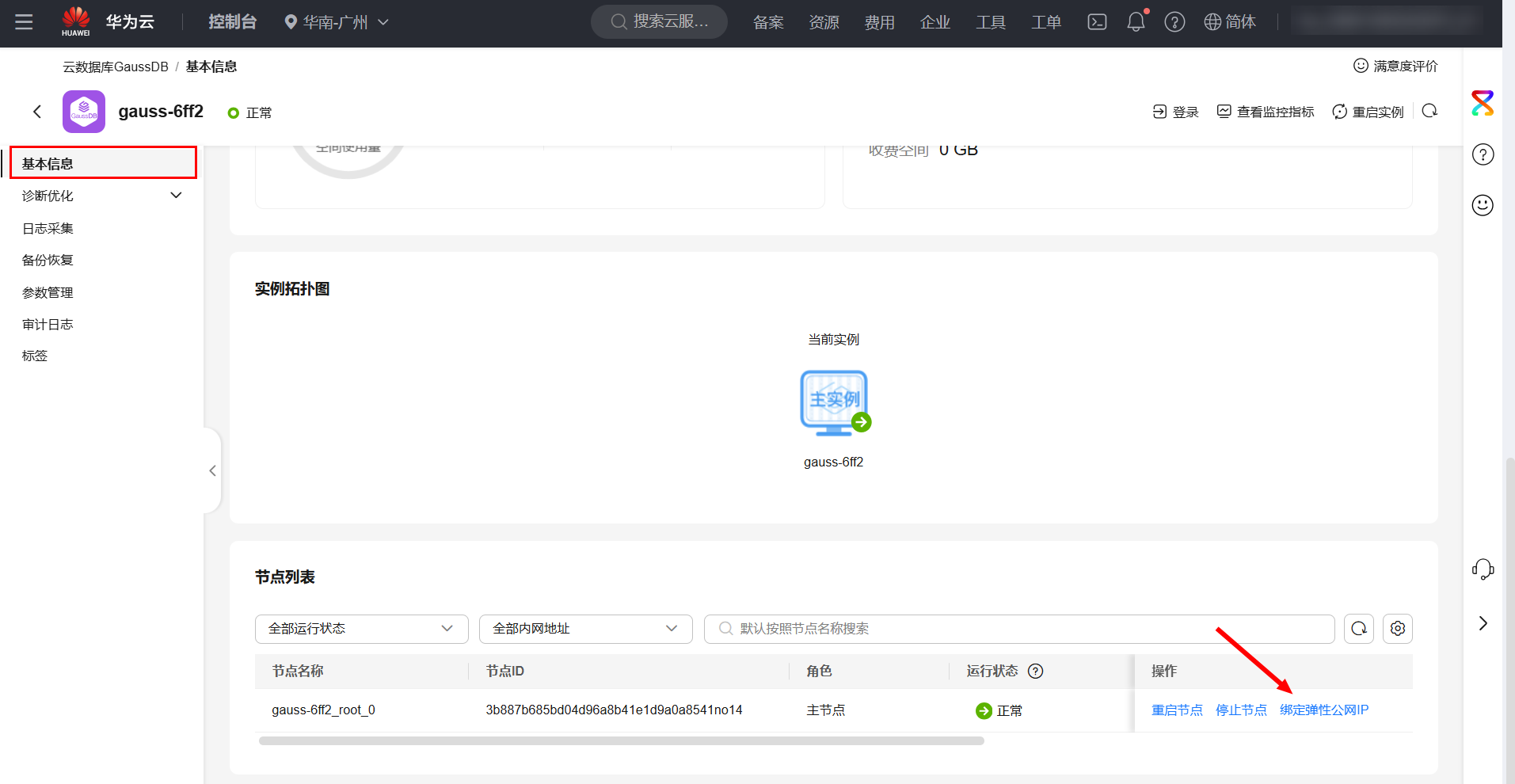1515x784 pixels.
Task: Open the 控制台 console link
Action: tap(232, 22)
